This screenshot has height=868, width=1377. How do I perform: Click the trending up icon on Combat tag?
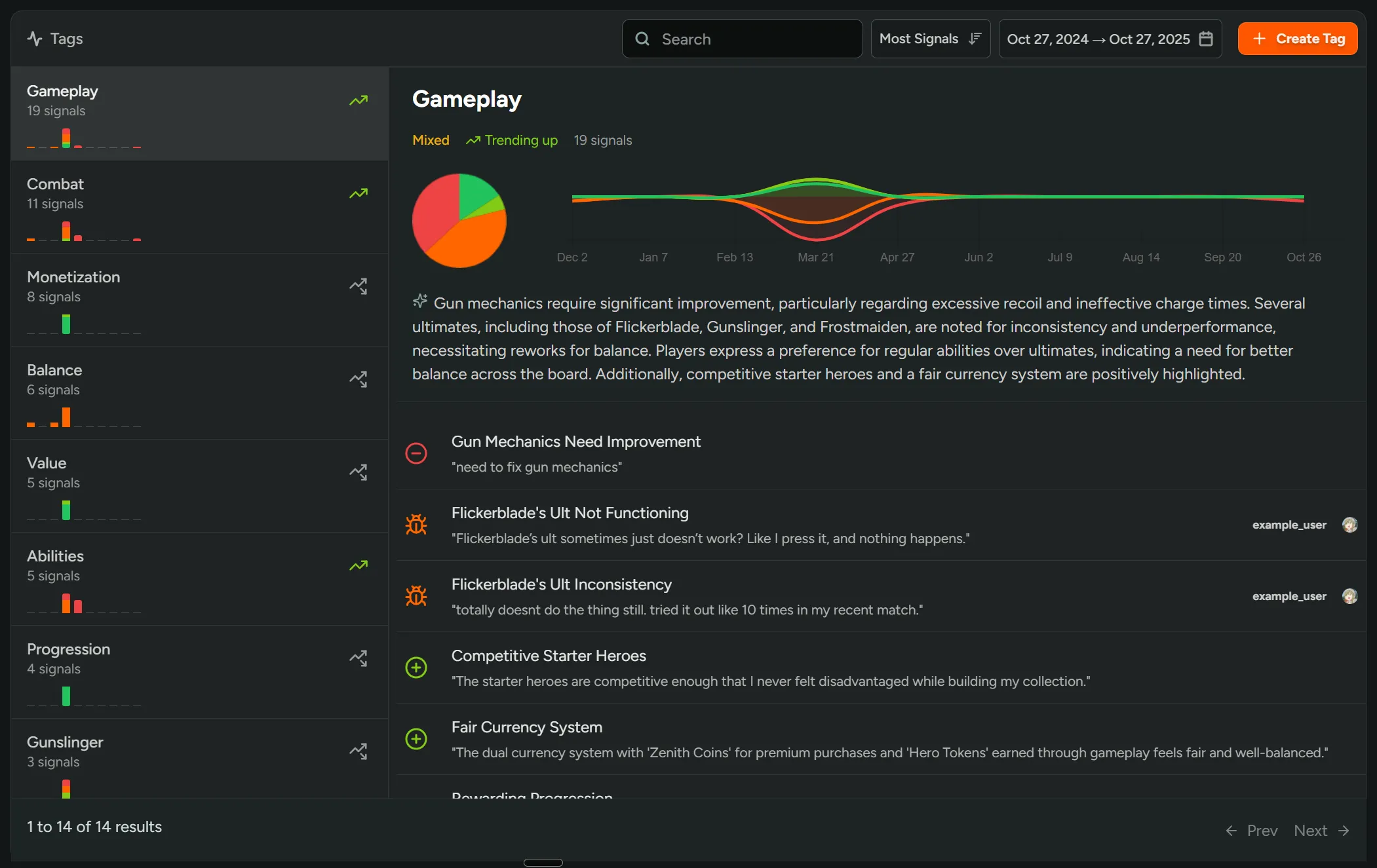click(x=359, y=194)
